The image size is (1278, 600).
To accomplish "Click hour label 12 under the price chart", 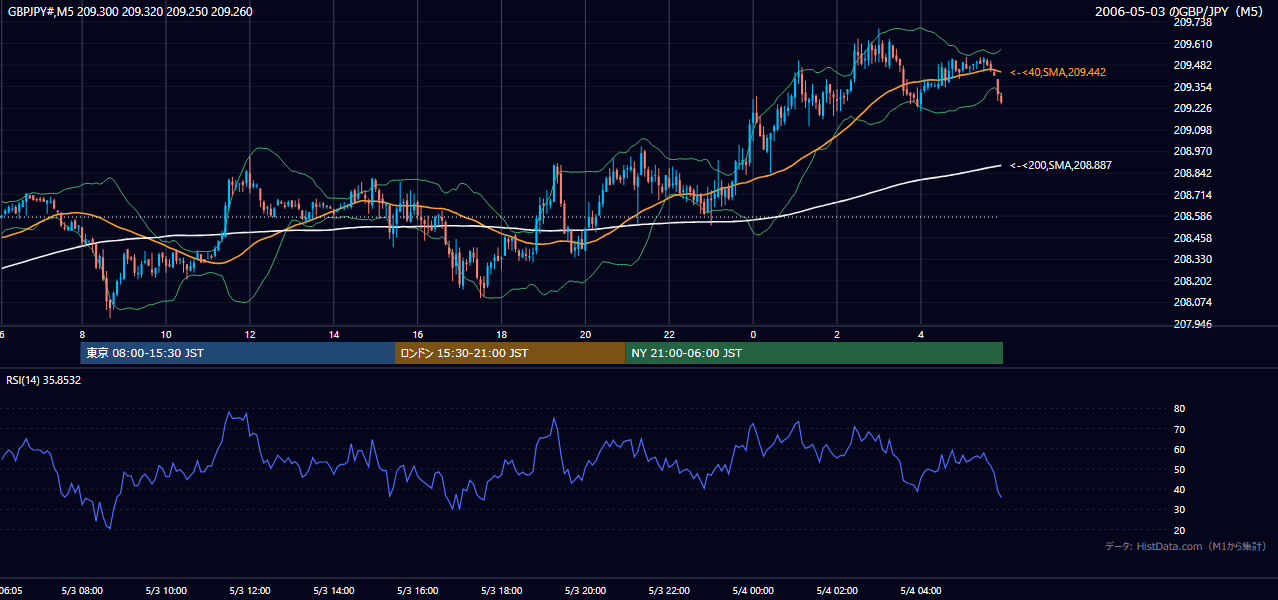I will coord(250,335).
